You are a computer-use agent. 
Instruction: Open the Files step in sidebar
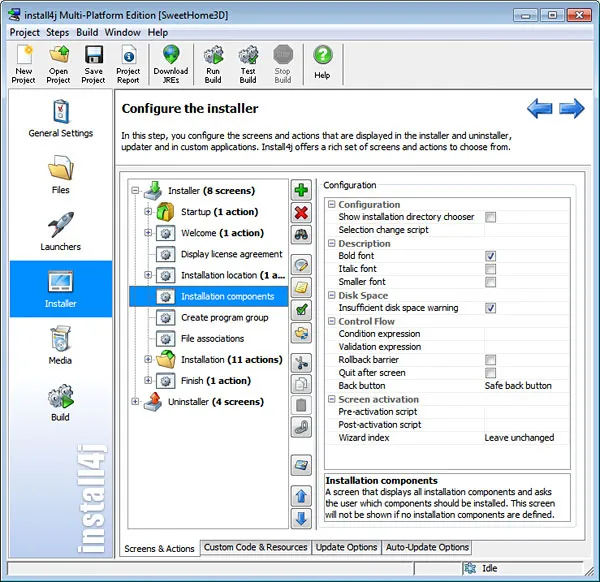coord(61,175)
